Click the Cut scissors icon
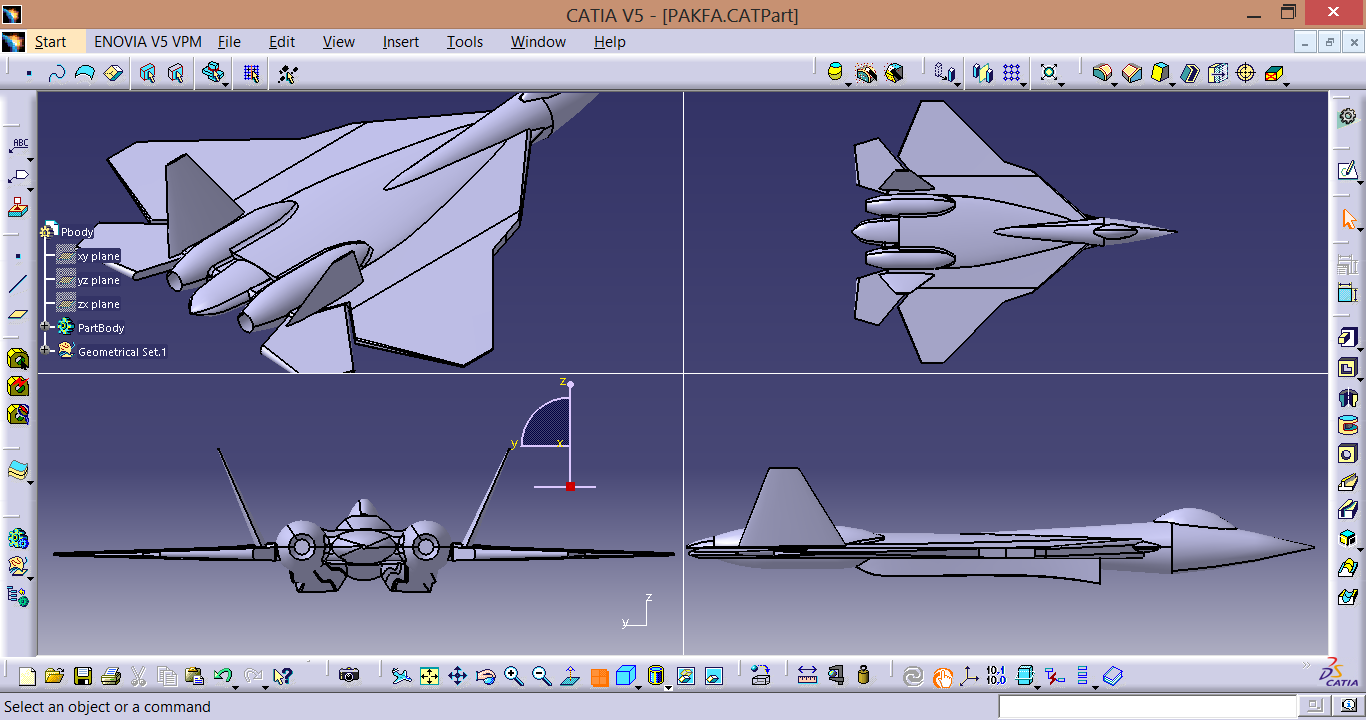 click(x=139, y=676)
